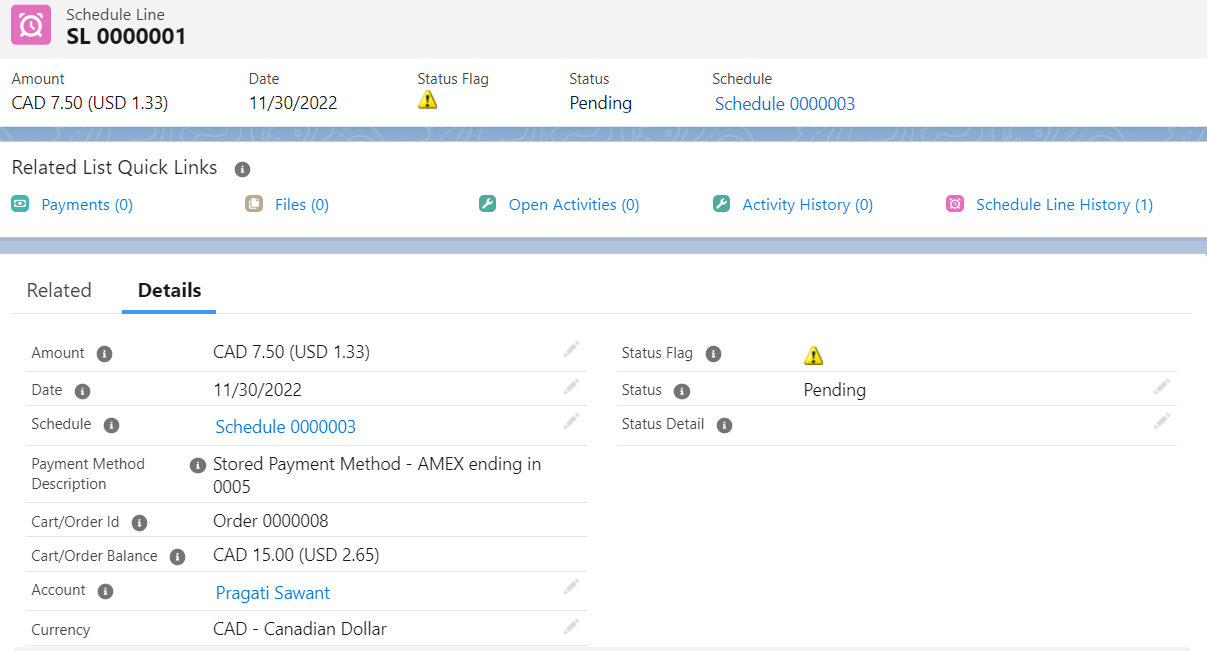
Task: Click the pink Schedule Line record icon
Action: point(31,25)
